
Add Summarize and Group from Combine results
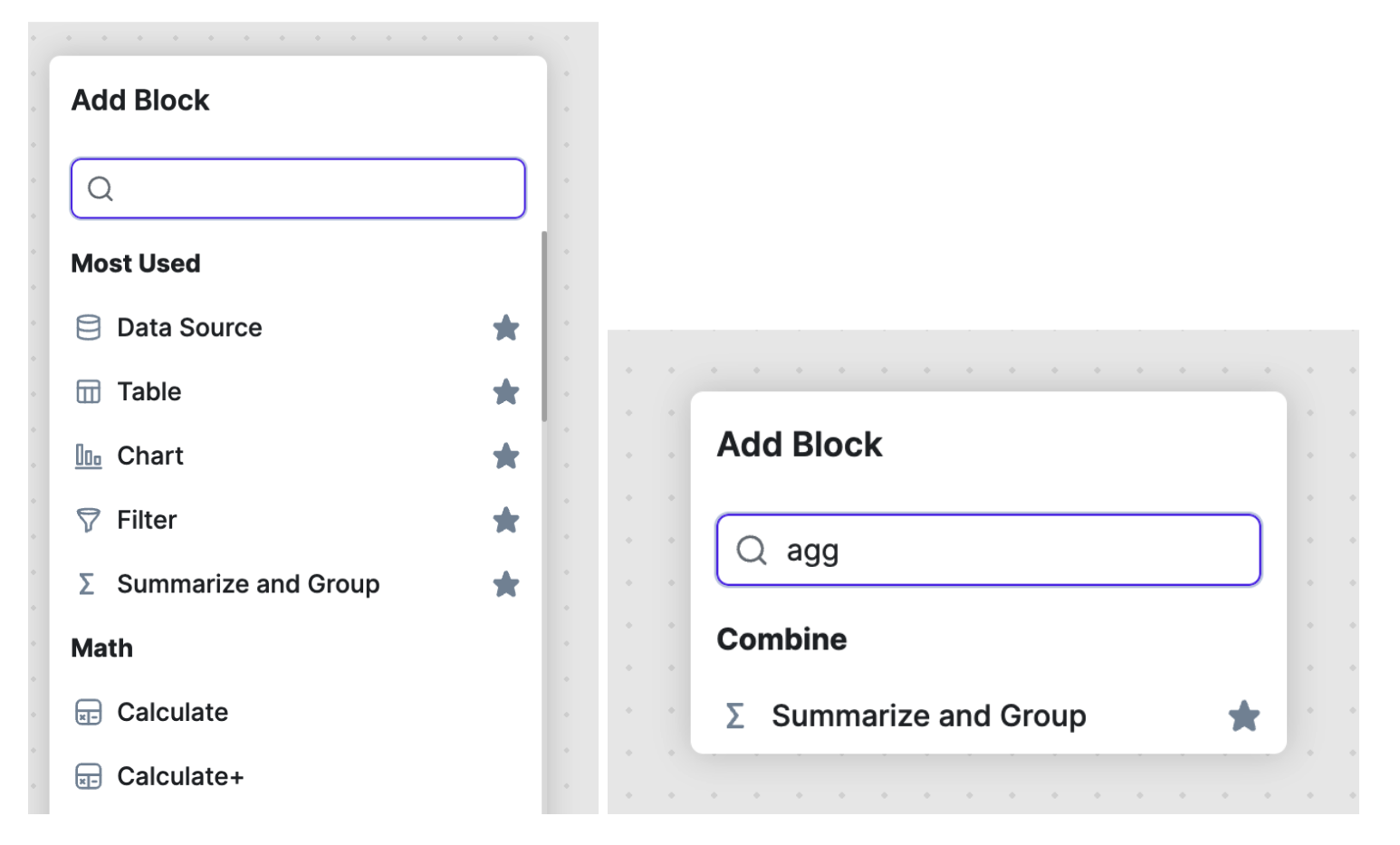(928, 715)
